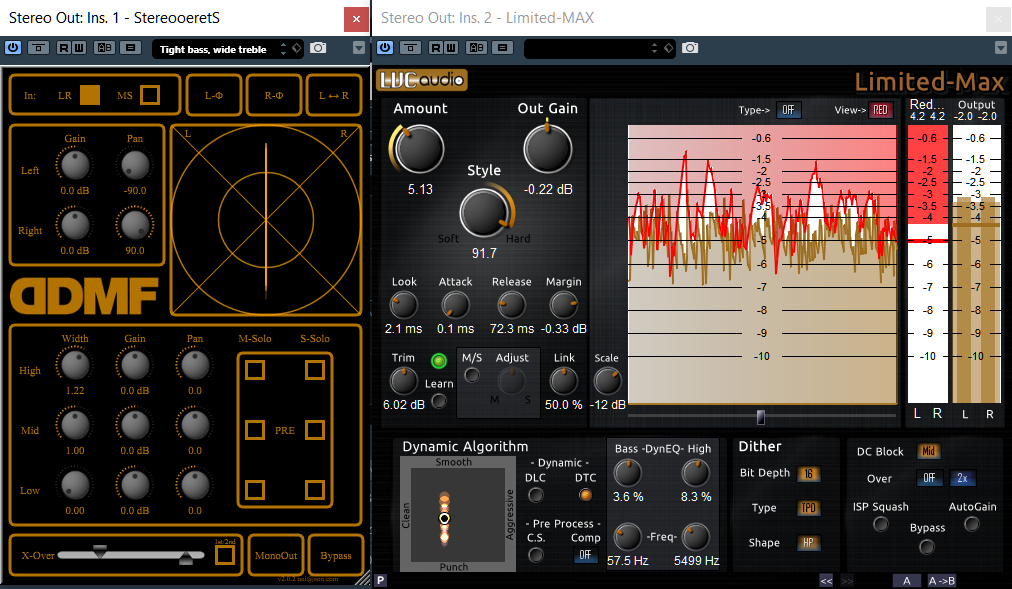Click the A->B copy button

(x=943, y=580)
